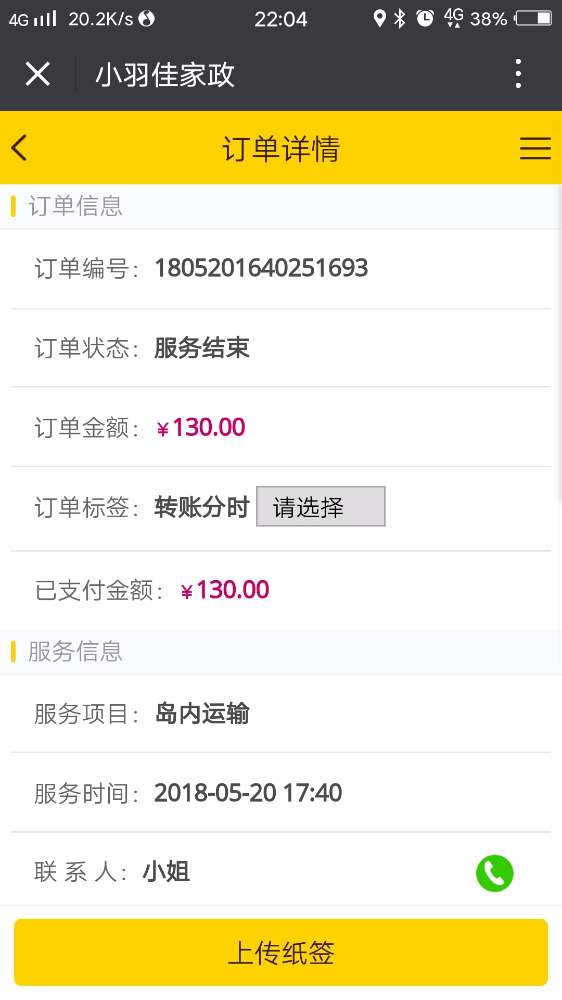Tap the location status icon
This screenshot has width=562, height=1000.
pos(380,18)
